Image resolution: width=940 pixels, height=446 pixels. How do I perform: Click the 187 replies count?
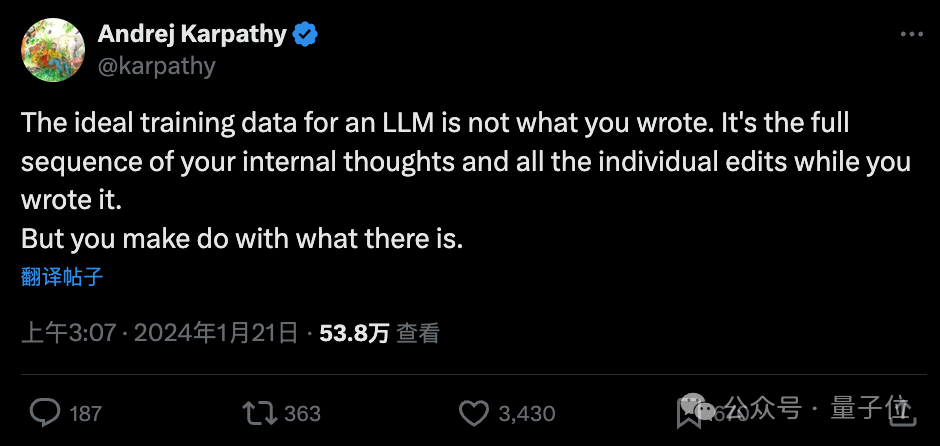[x=87, y=412]
